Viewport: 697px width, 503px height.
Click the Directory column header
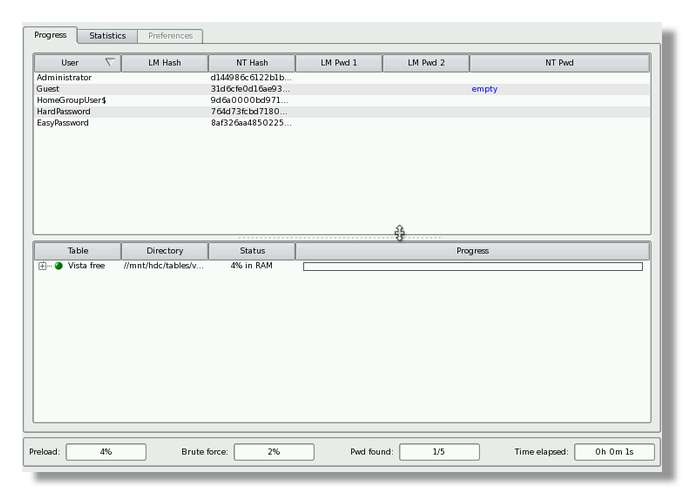point(164,251)
